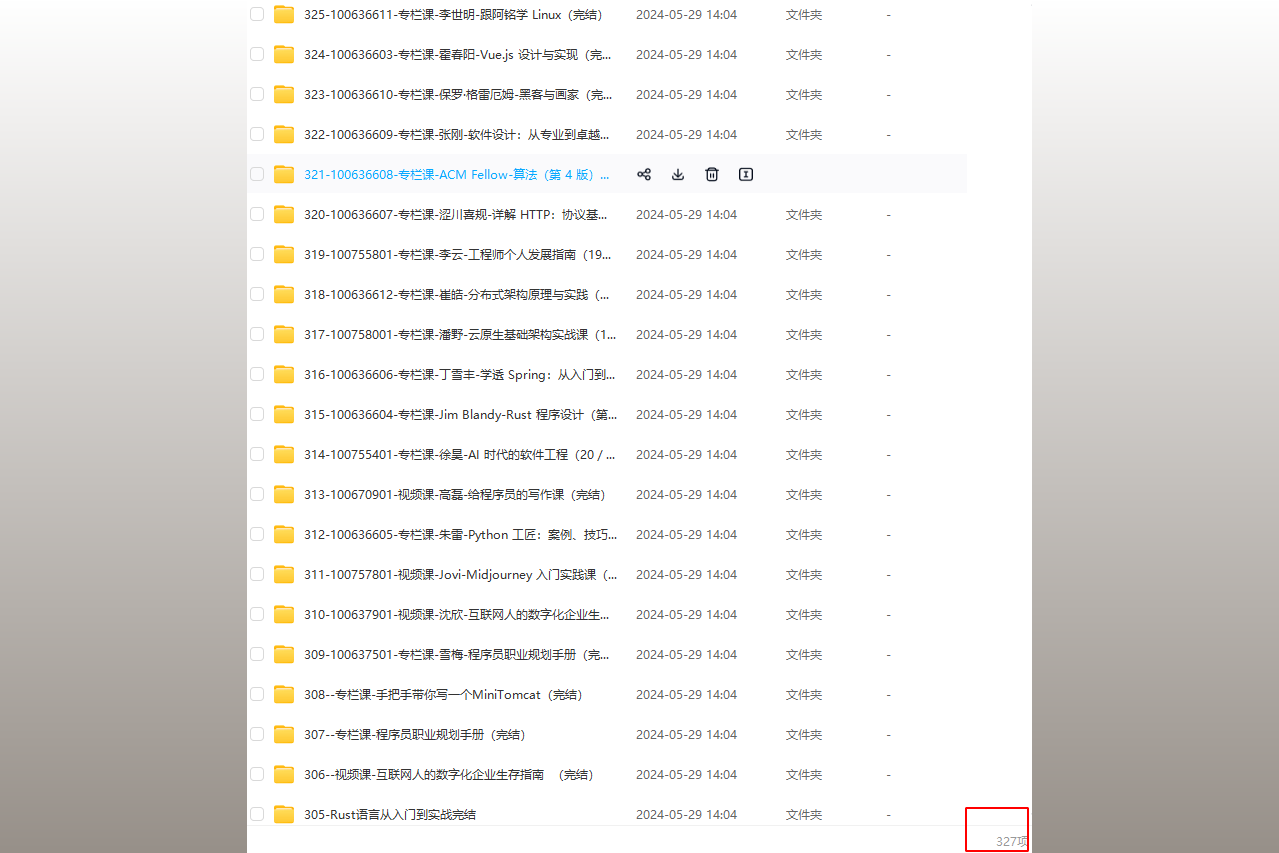This screenshot has width=1279, height=853.
Task: Share the 321 ACM Fellow folder
Action: (x=644, y=174)
